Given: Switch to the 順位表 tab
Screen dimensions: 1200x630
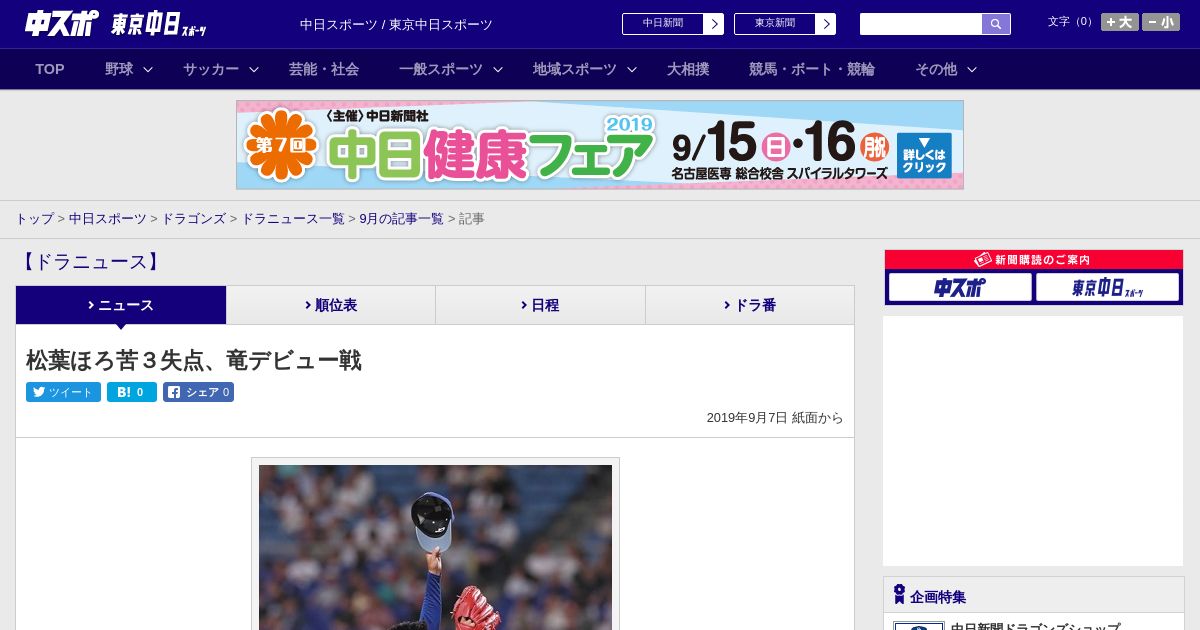Looking at the screenshot, I should click(331, 305).
